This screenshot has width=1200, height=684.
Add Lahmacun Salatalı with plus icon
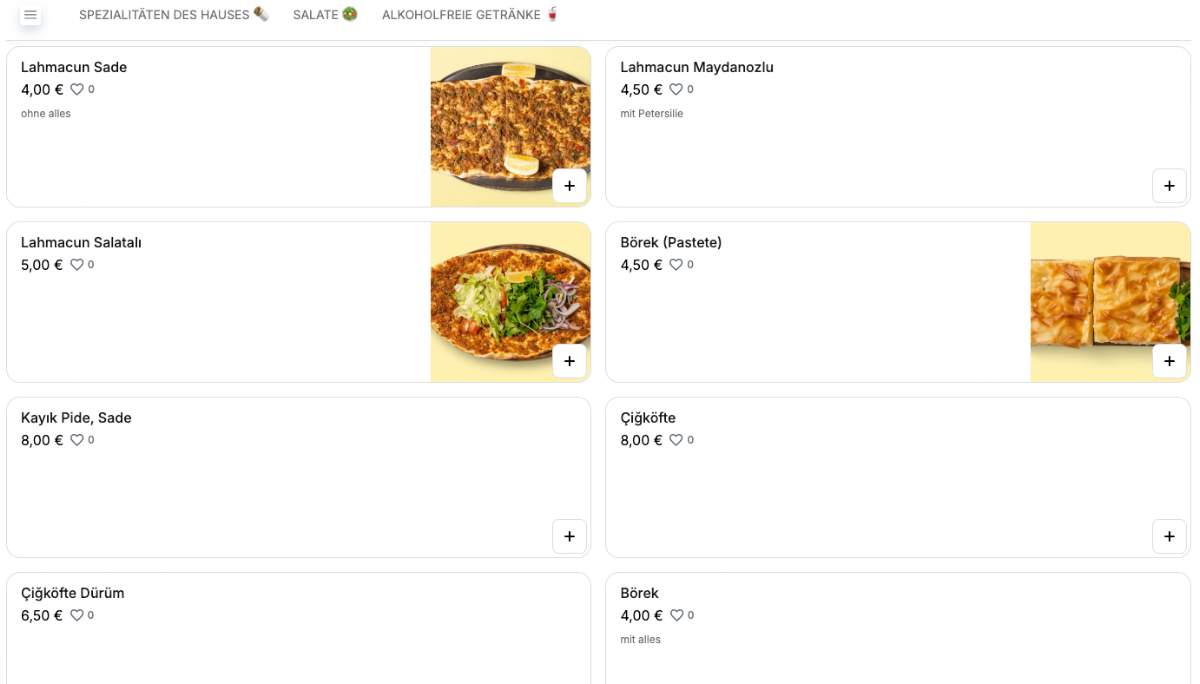tap(569, 361)
